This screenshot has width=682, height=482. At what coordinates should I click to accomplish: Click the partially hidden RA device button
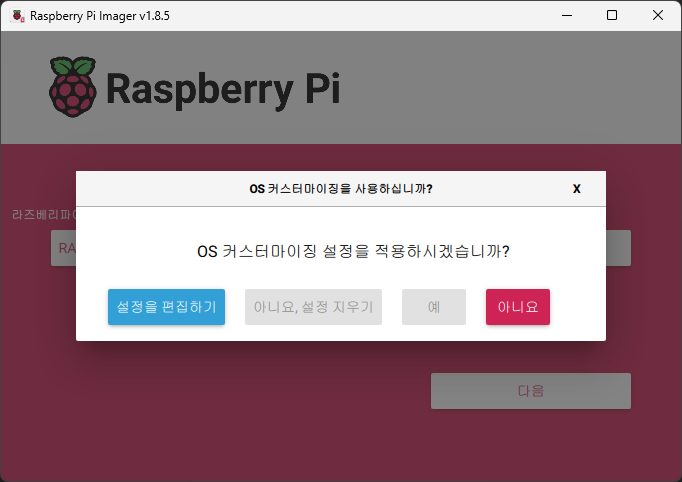point(63,248)
